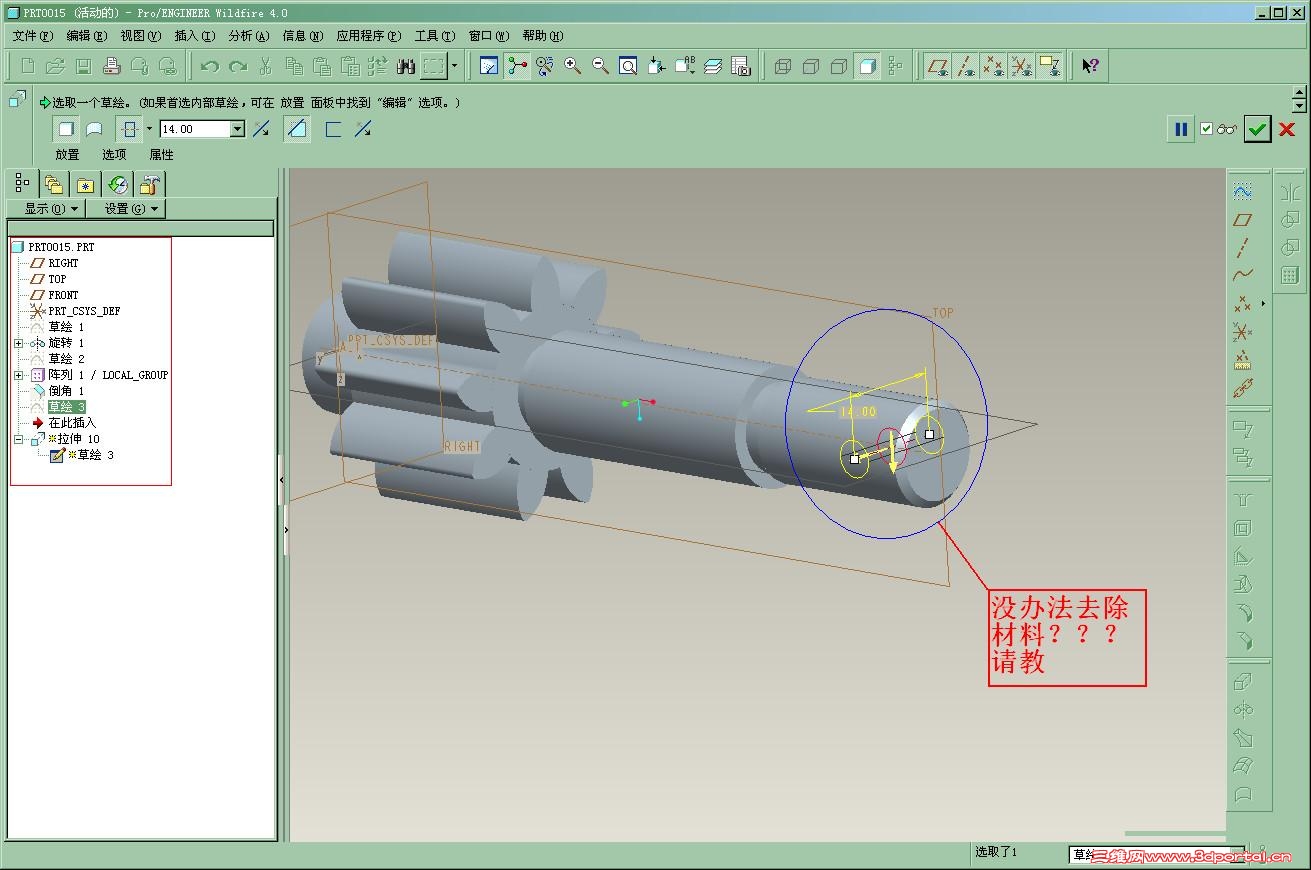This screenshot has width=1311, height=870.
Task: Click the Shell tool icon
Action: [1243, 528]
